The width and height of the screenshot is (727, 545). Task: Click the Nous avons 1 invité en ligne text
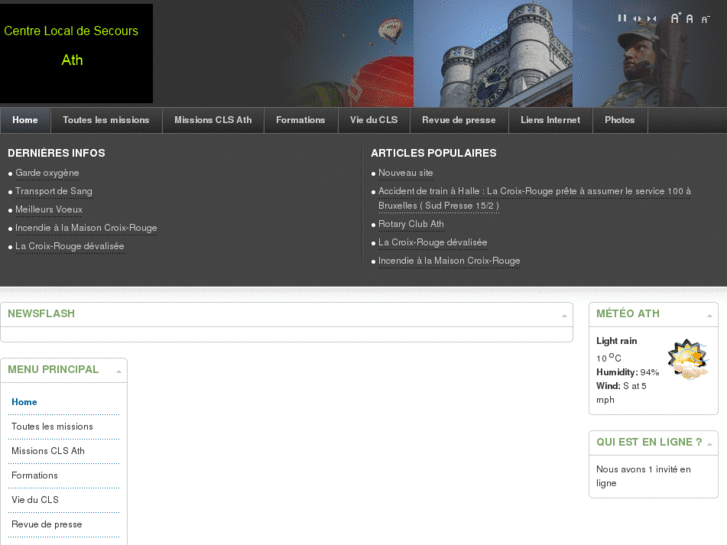(644, 476)
